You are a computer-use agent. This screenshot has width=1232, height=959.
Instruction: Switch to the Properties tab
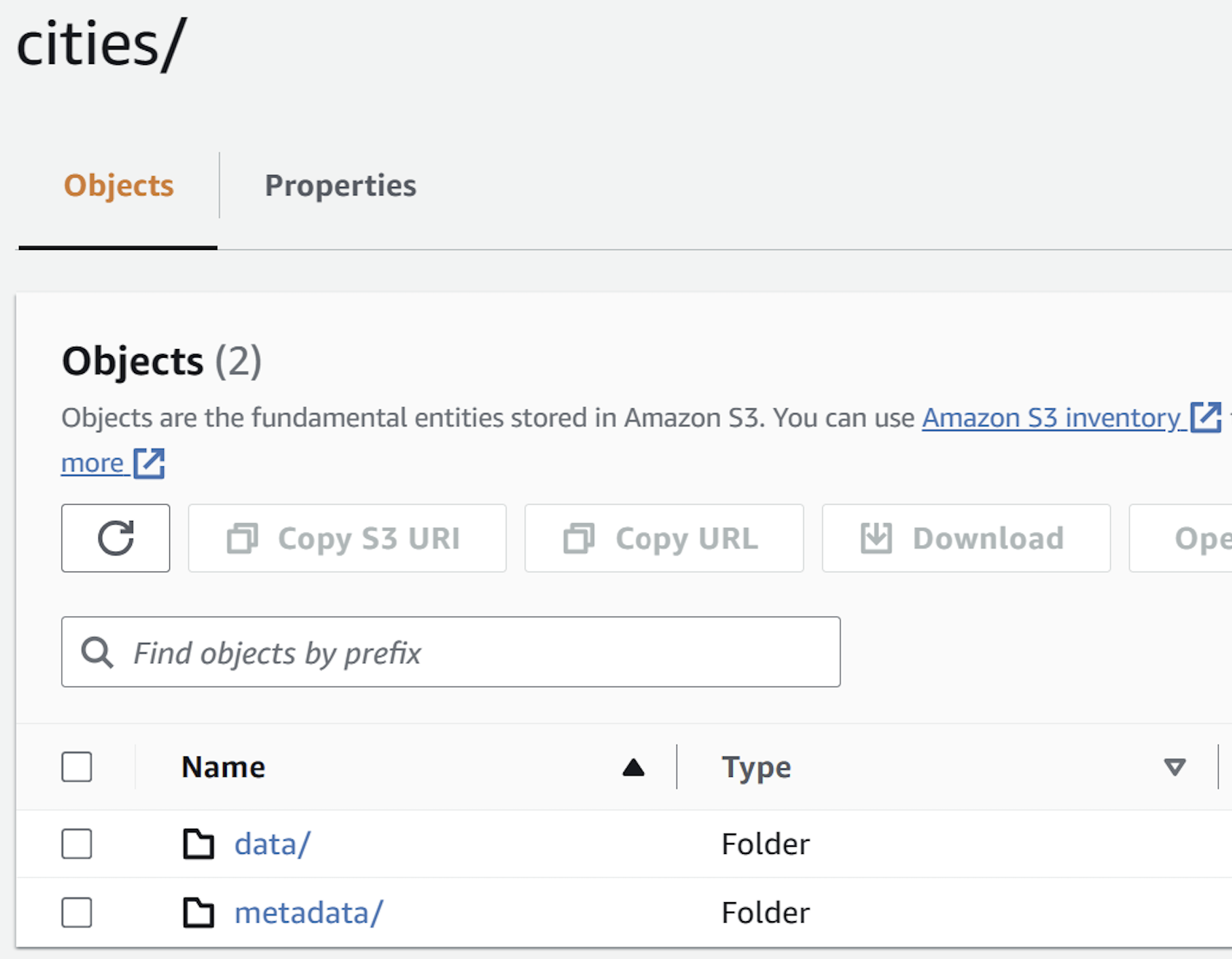pyautogui.click(x=340, y=185)
